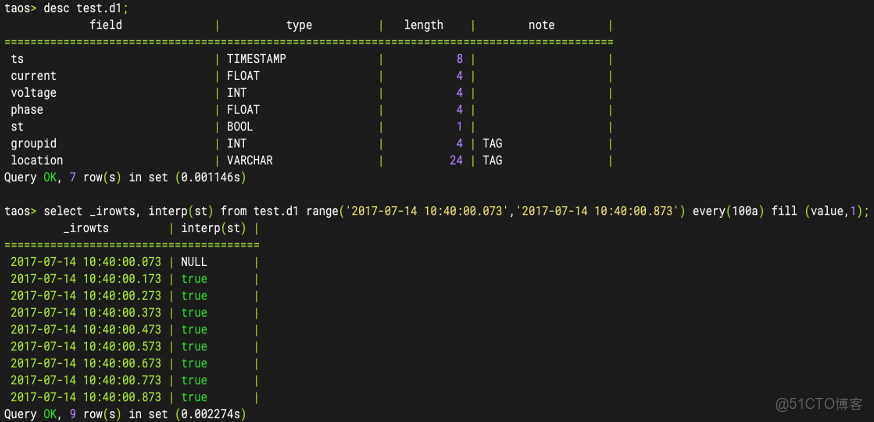
Task: Select the 'location' field name
Action: point(36,161)
